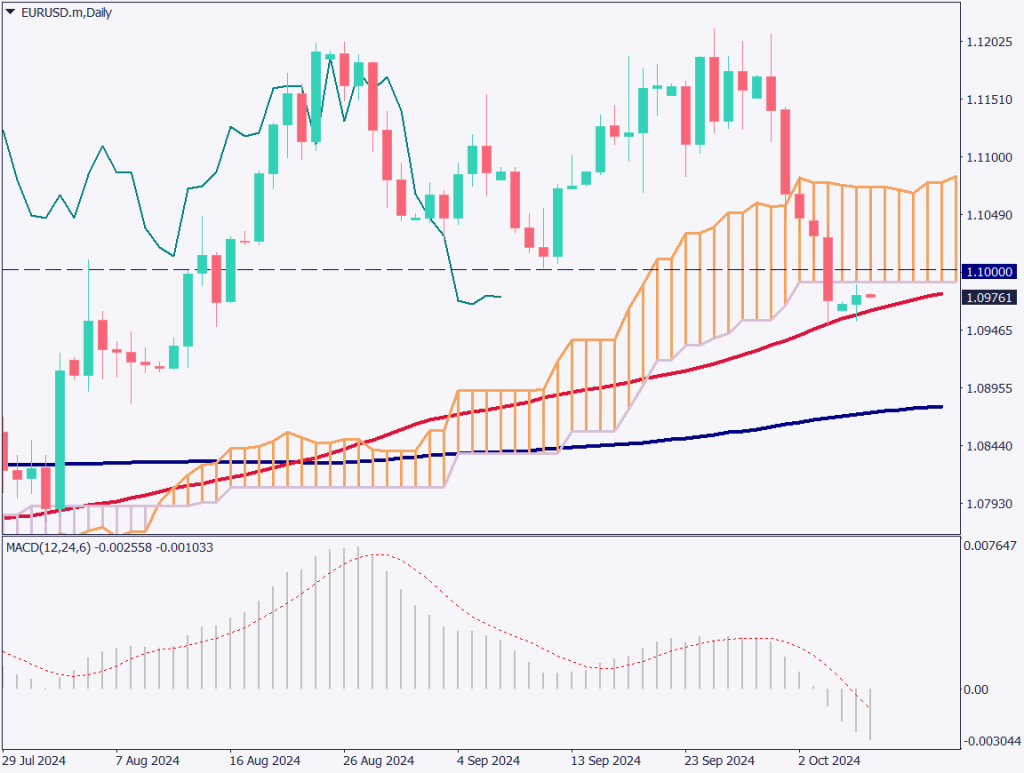Image resolution: width=1024 pixels, height=773 pixels.
Task: Open the chart menu triangle beside EURUSD.m
Action: pyautogui.click(x=10, y=10)
